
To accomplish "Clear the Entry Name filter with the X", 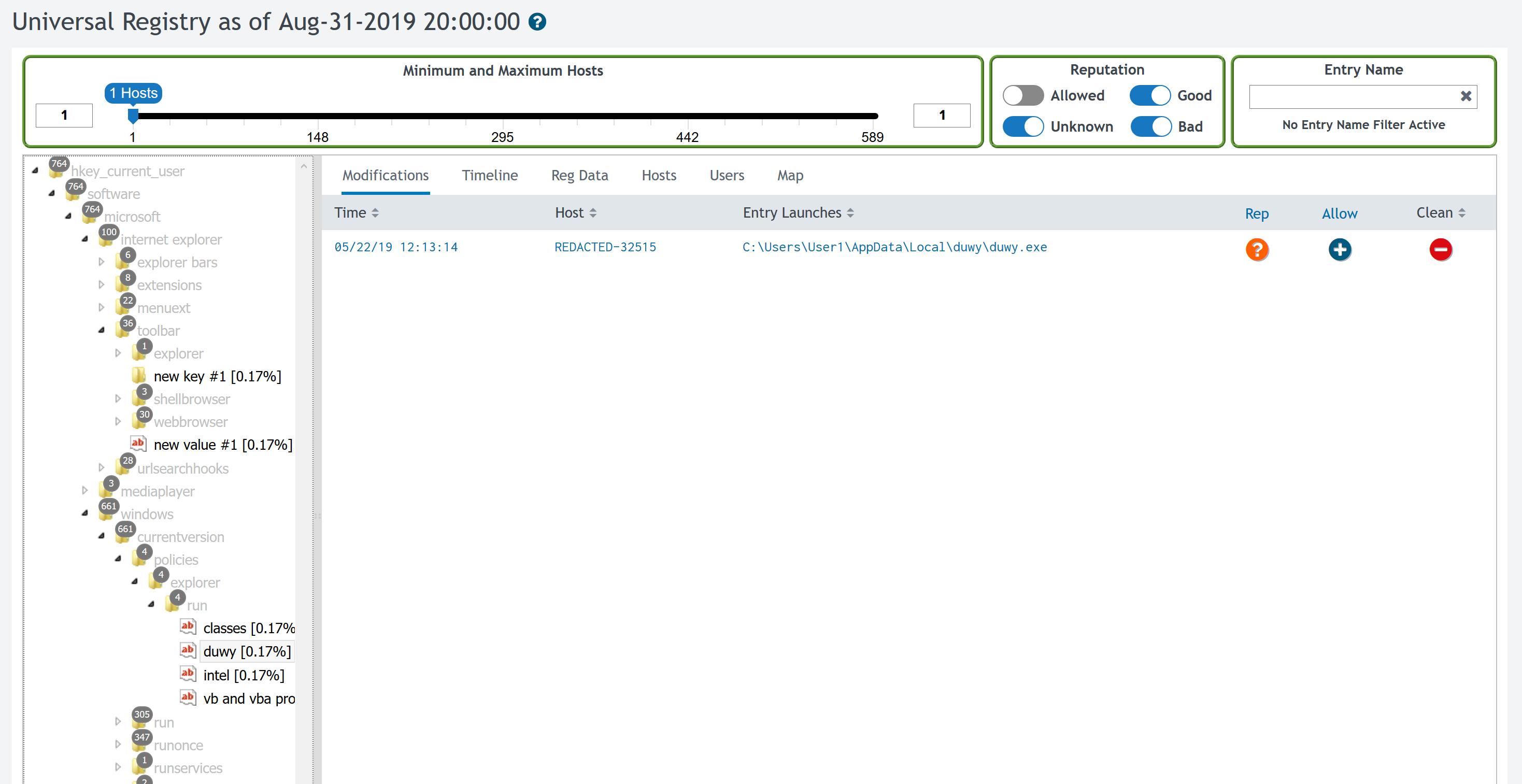I will coord(1466,96).
